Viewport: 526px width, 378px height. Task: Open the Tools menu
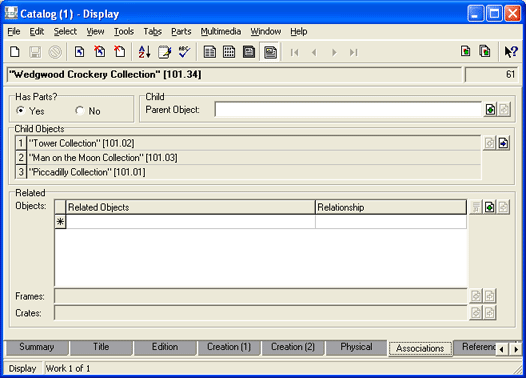click(124, 32)
